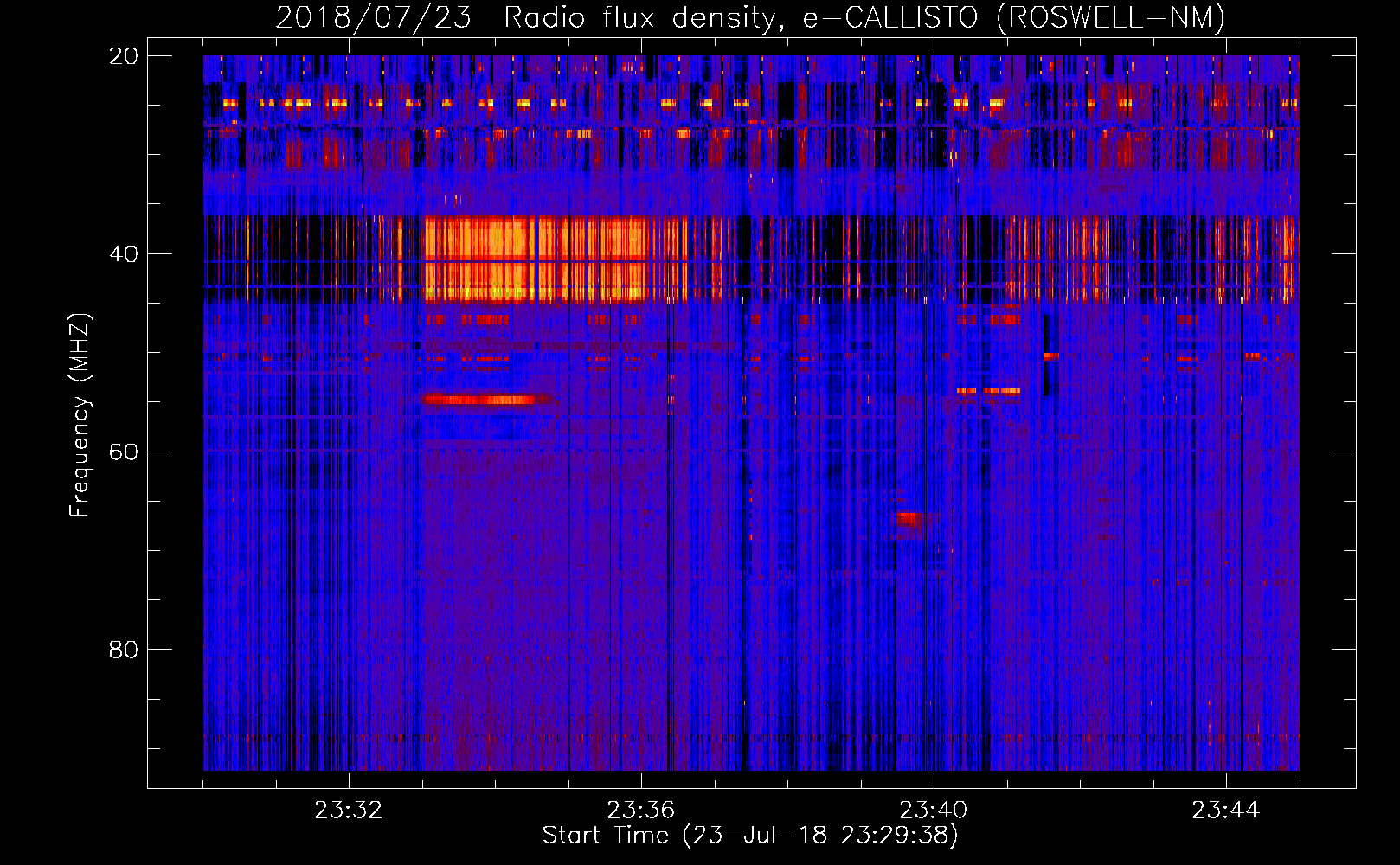Click the 80 frequency tick label
Image resolution: width=1400 pixels, height=865 pixels.
124,650
